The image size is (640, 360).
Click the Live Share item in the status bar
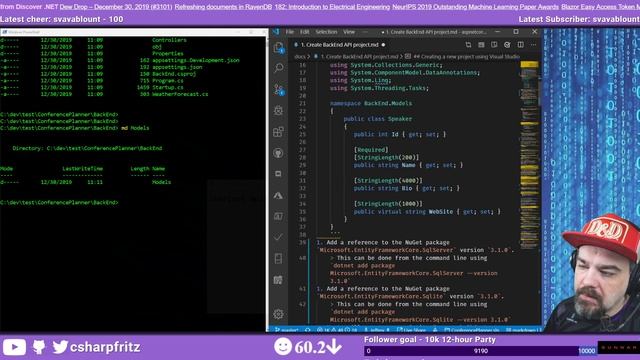point(411,330)
